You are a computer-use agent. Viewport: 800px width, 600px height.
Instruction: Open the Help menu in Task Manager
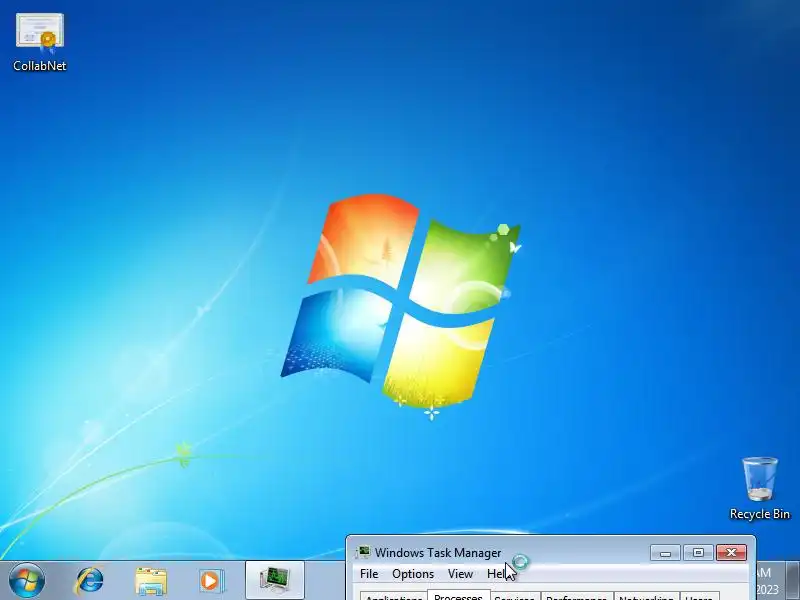click(x=498, y=574)
